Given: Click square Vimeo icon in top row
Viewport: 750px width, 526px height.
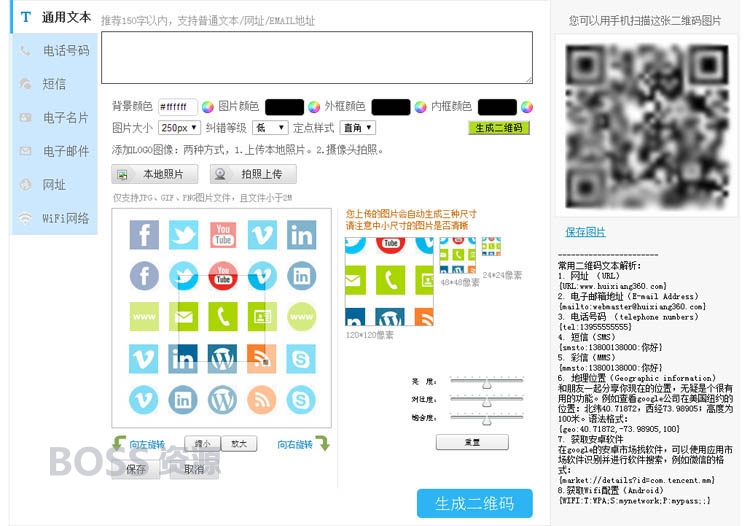Looking at the screenshot, I should pos(262,235).
